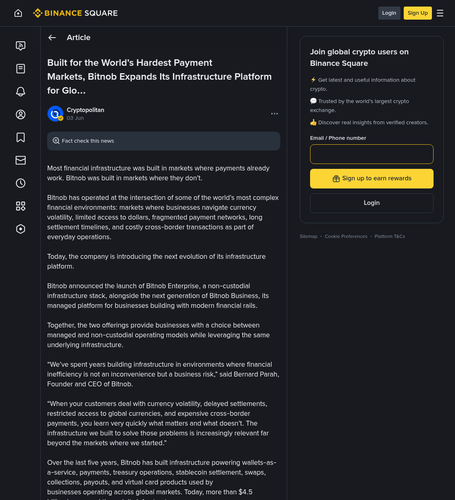The height and width of the screenshot is (500, 455).
Task: Expand the article three-dots options menu
Action: (x=274, y=114)
